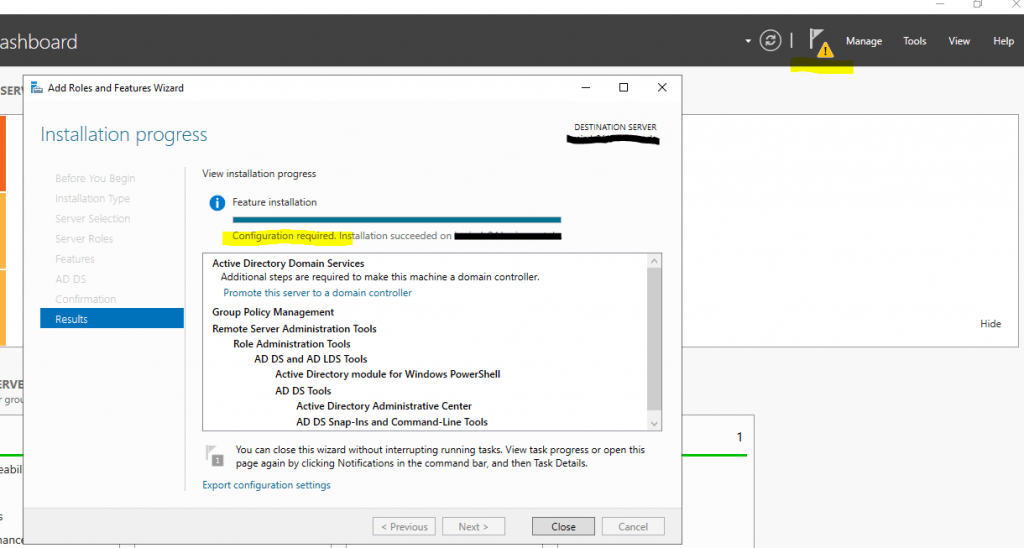Select the AD DS step in the wizard sidebar

71,279
